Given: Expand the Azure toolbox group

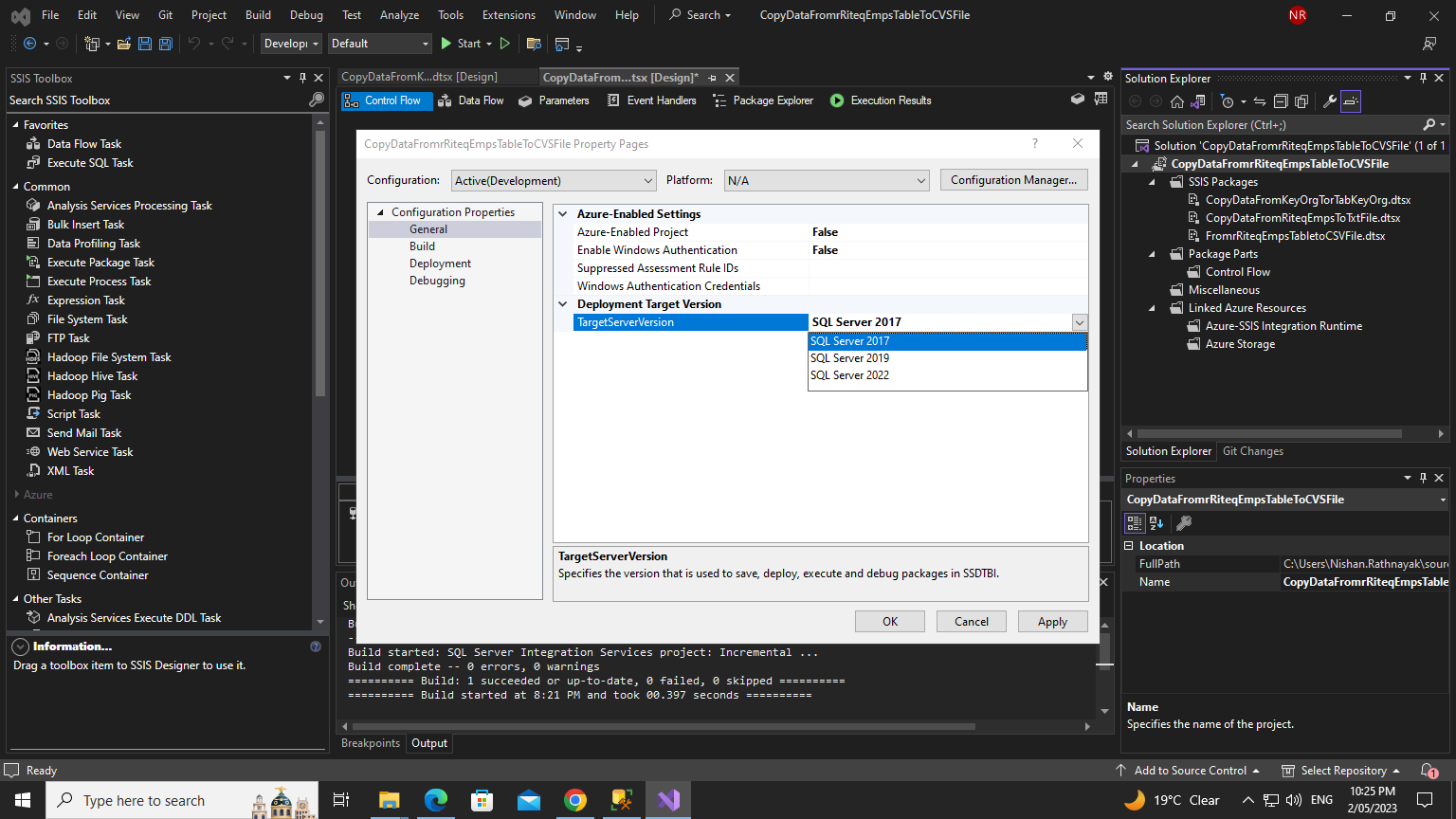Looking at the screenshot, I should tap(16, 495).
